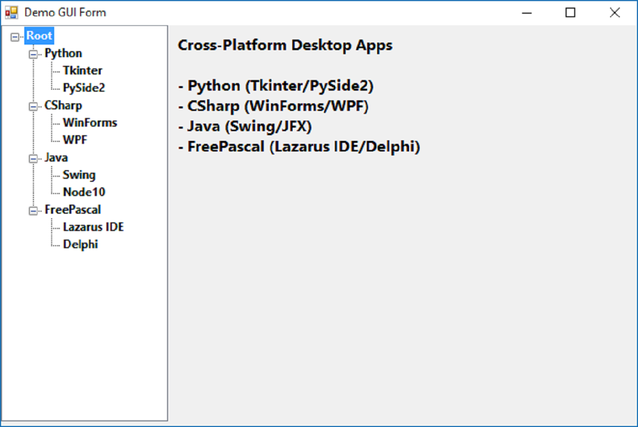The height and width of the screenshot is (427, 638).
Task: Select the WinForms tree item
Action: coord(90,123)
